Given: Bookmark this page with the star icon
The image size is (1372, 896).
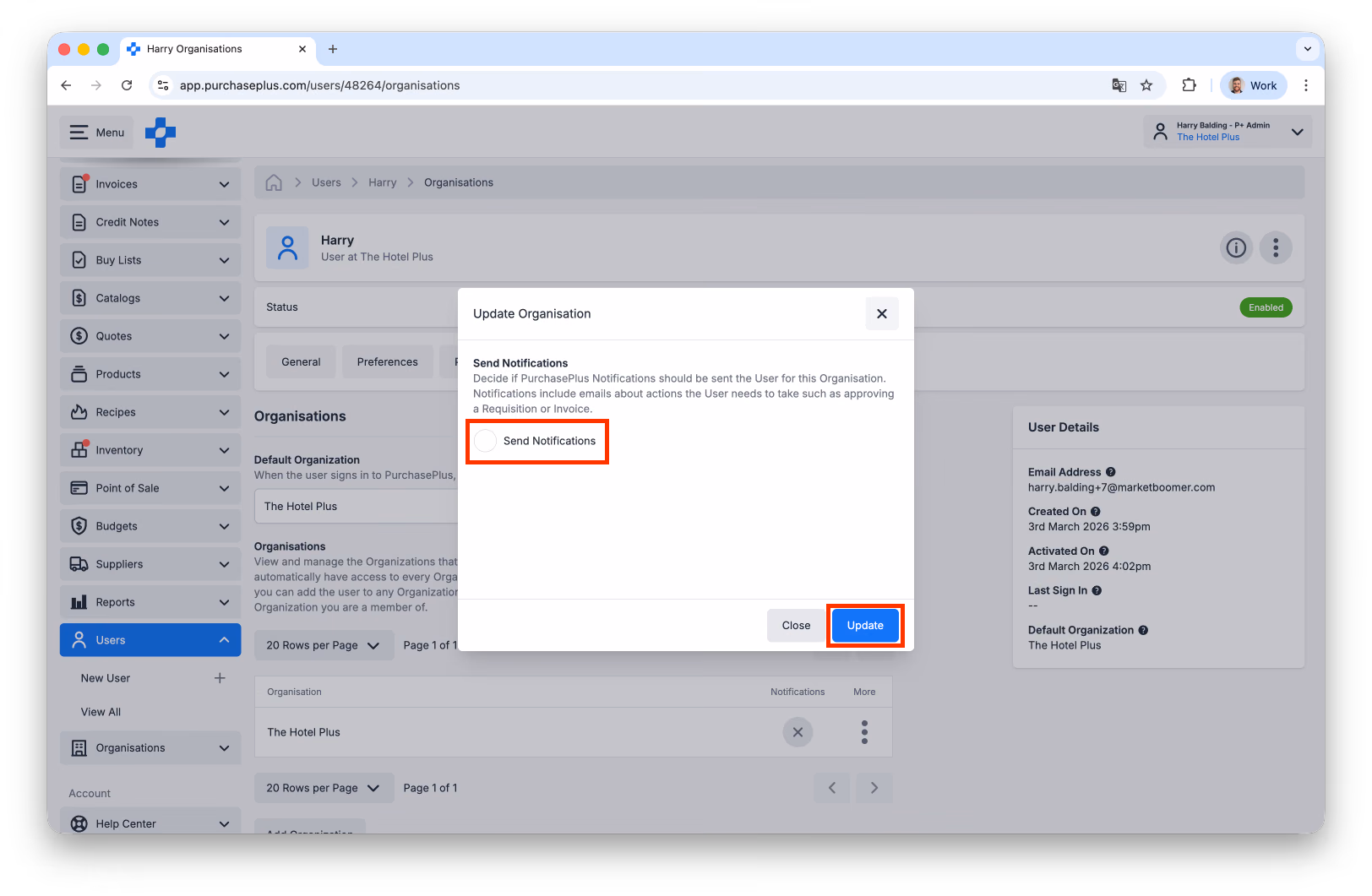Looking at the screenshot, I should (x=1146, y=85).
